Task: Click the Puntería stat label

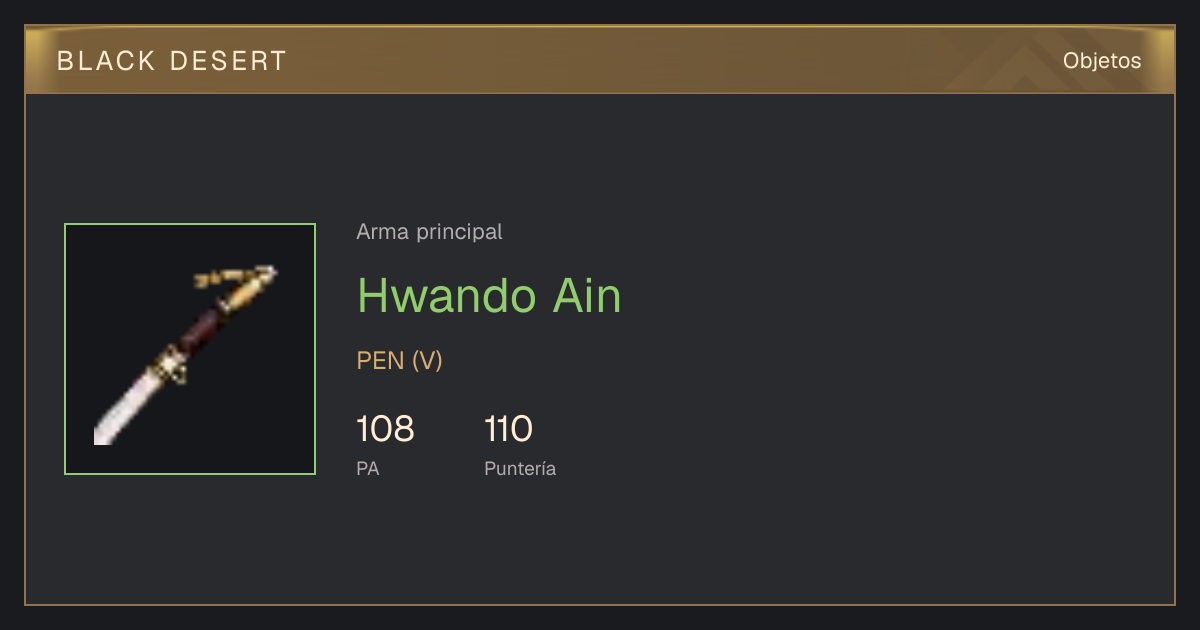Action: point(520,468)
